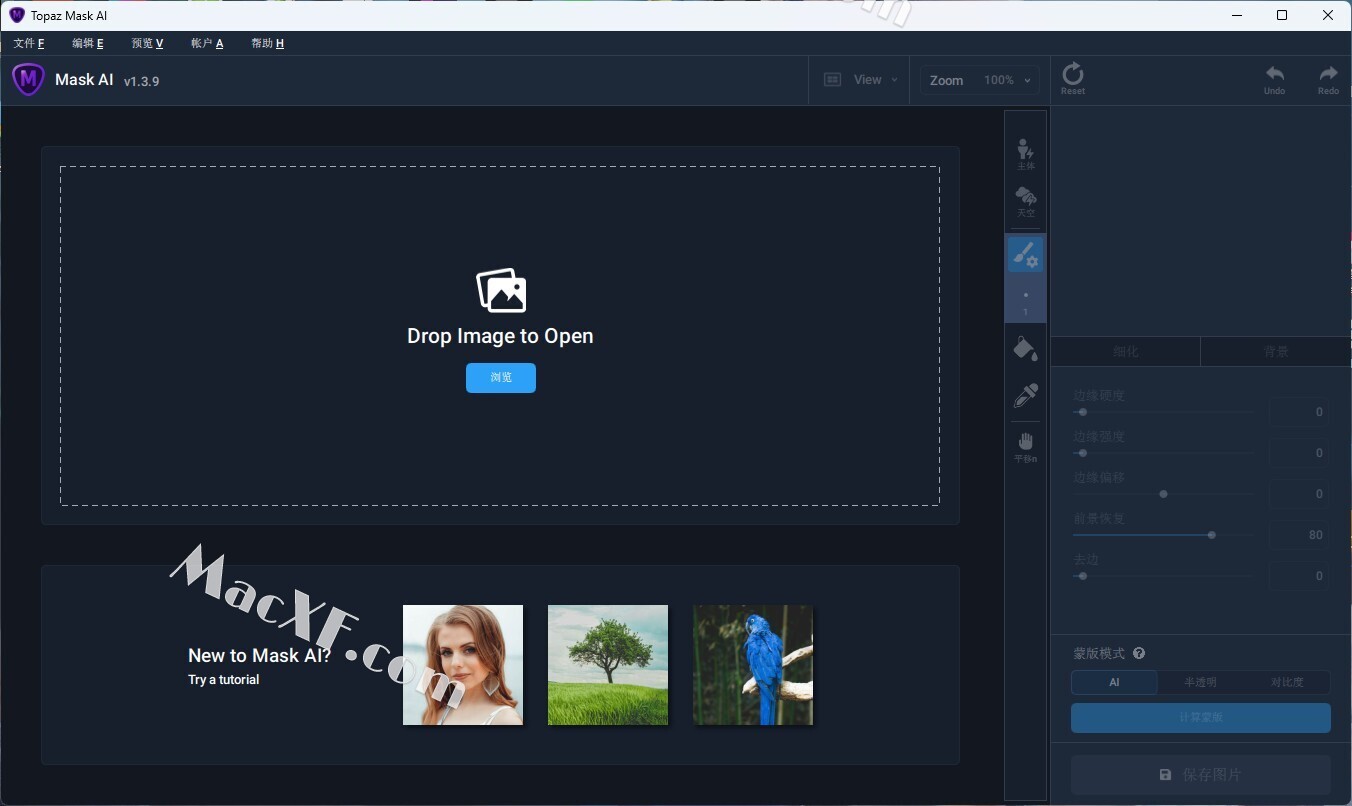Click the Reset icon
1352x806 pixels.
[x=1072, y=78]
